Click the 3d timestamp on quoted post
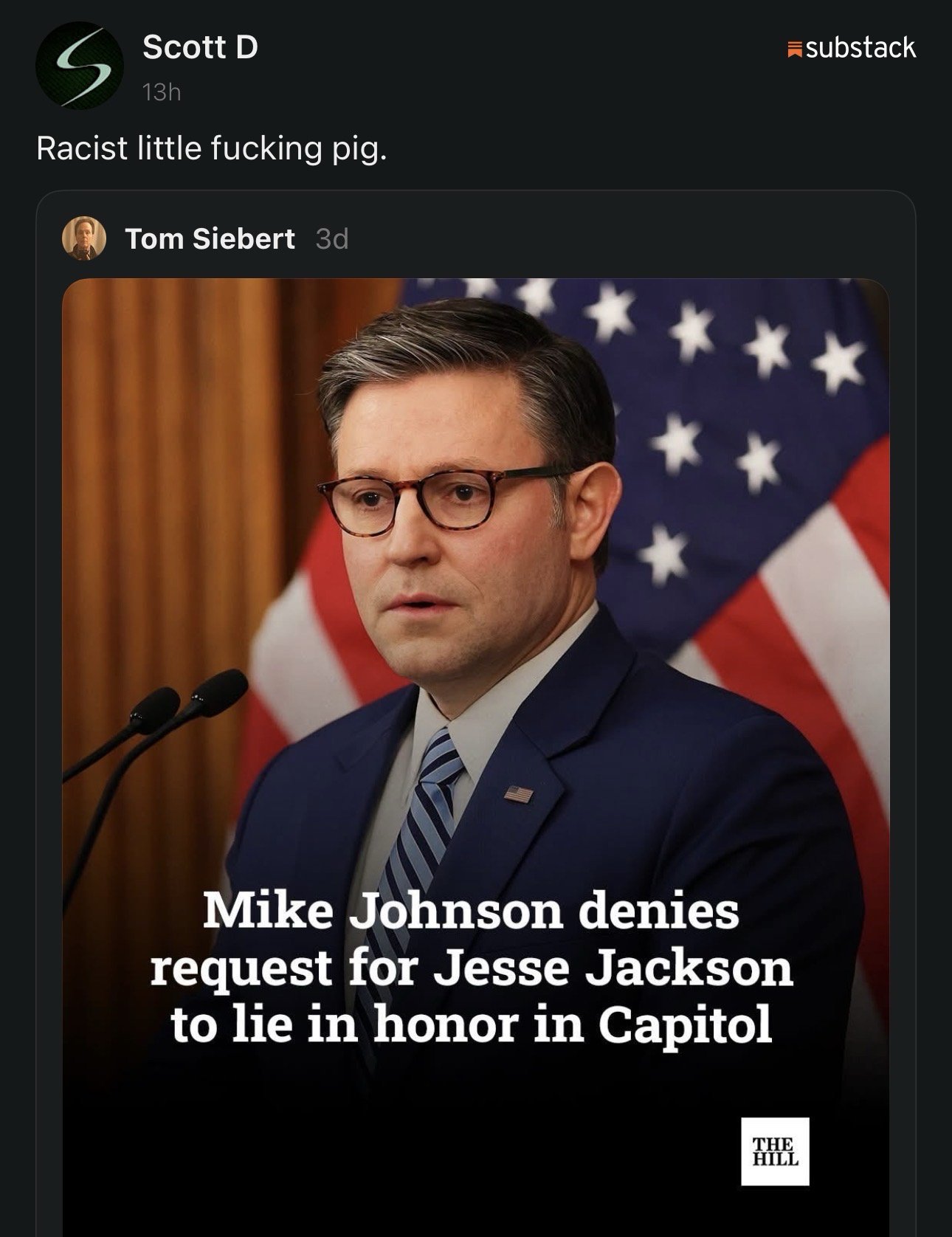This screenshot has height=1237, width=952. 331,238
